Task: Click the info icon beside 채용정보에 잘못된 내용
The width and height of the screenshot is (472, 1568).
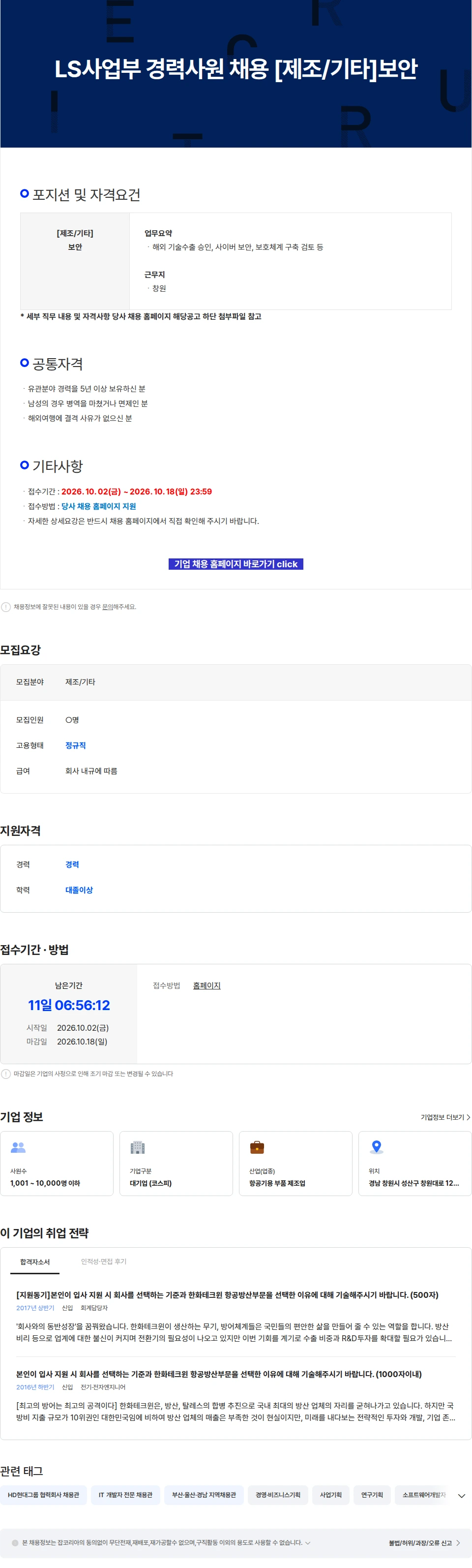Action: click(6, 607)
